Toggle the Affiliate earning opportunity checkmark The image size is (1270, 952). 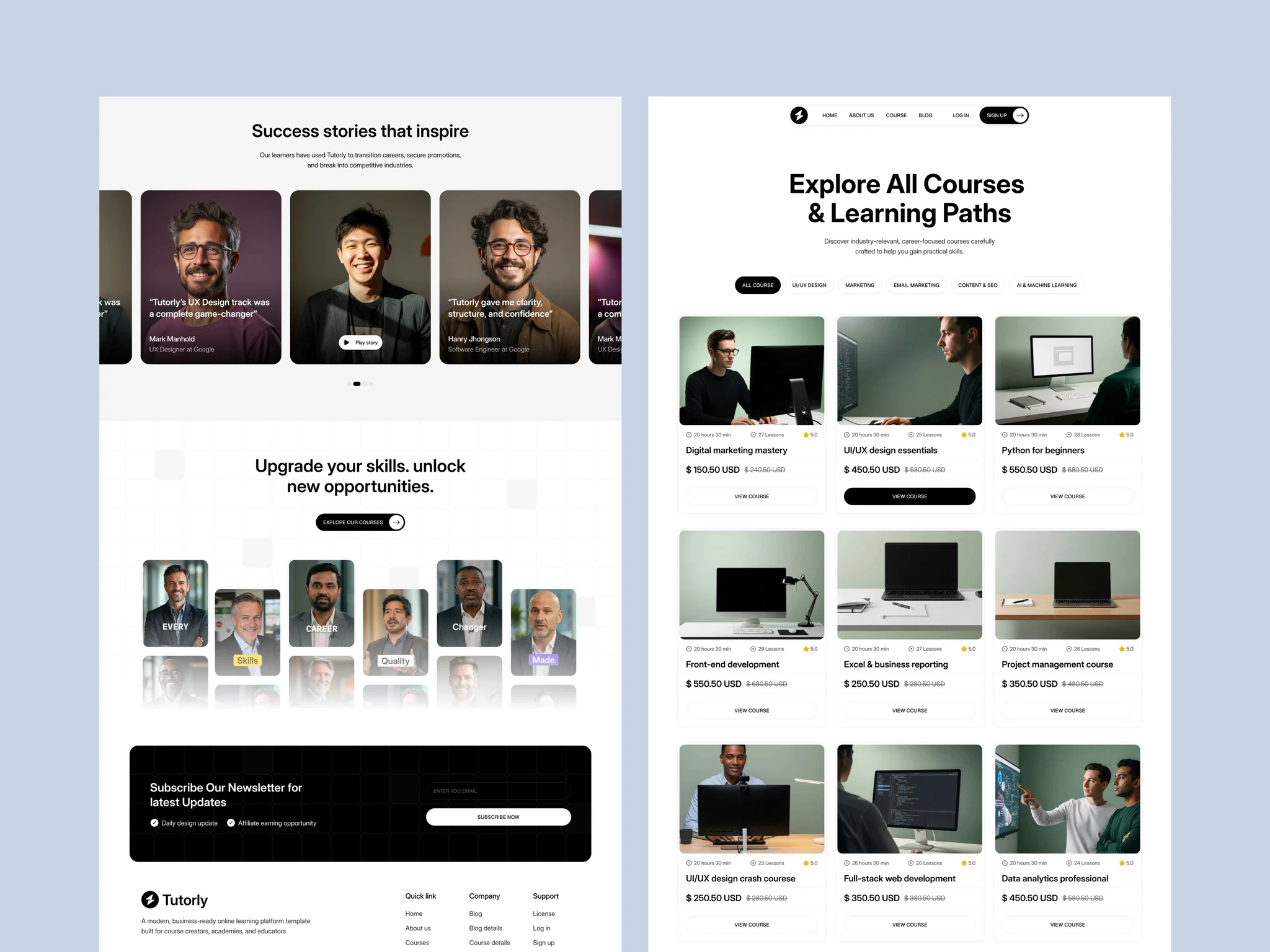coord(231,822)
